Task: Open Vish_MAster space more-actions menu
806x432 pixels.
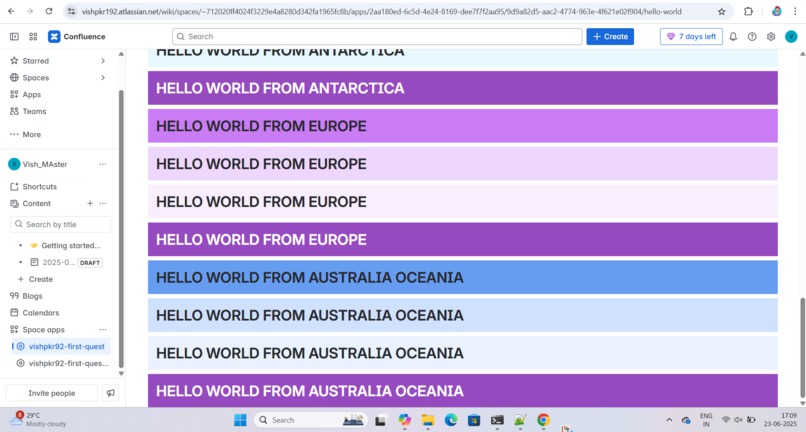Action: (x=103, y=164)
